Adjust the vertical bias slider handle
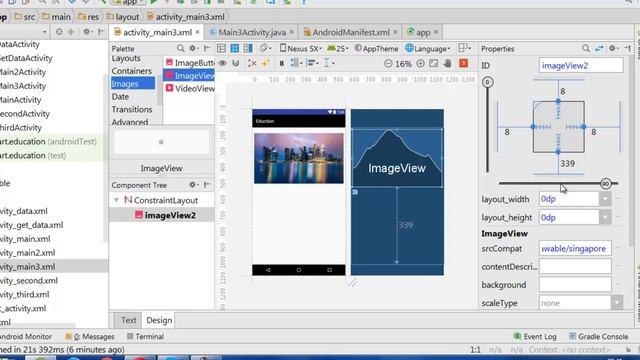 pos(487,82)
